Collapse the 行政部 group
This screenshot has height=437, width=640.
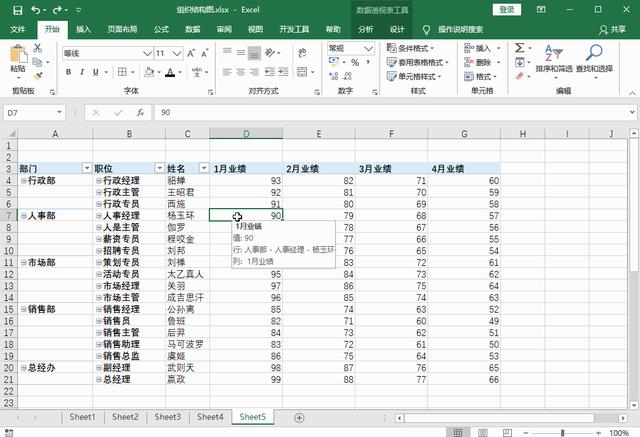[24, 180]
